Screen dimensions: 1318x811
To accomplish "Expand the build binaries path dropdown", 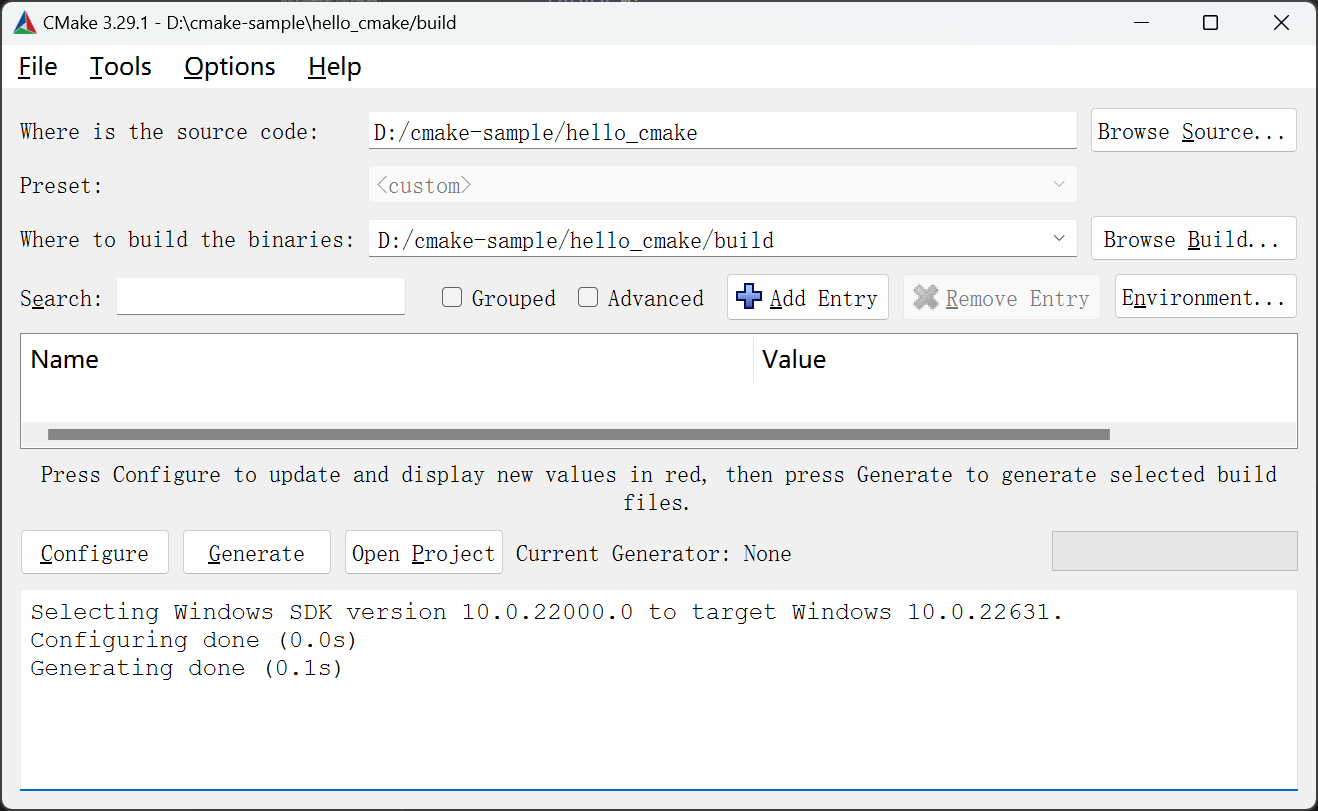I will 1059,239.
